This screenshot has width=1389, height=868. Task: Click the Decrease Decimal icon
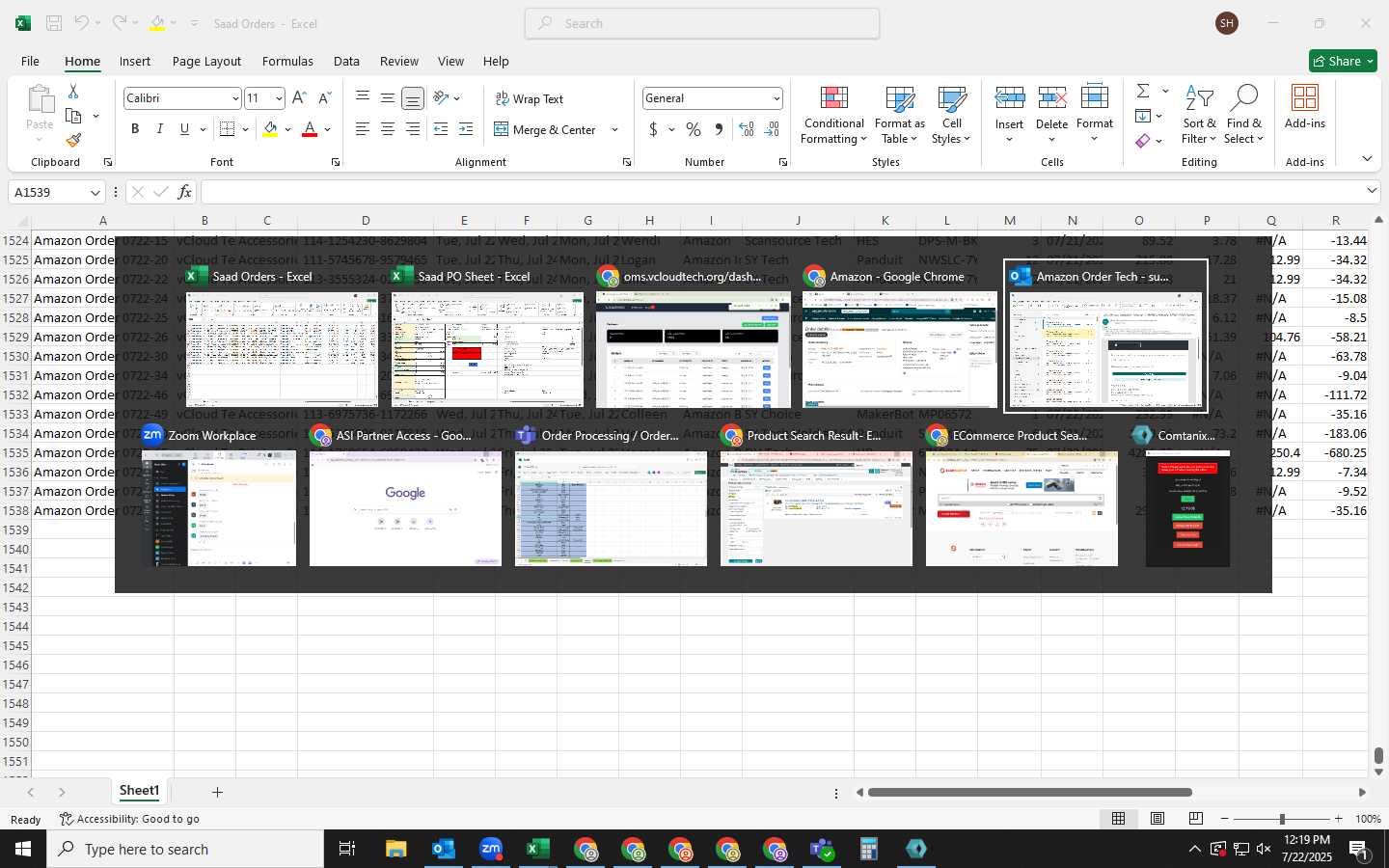point(772,129)
